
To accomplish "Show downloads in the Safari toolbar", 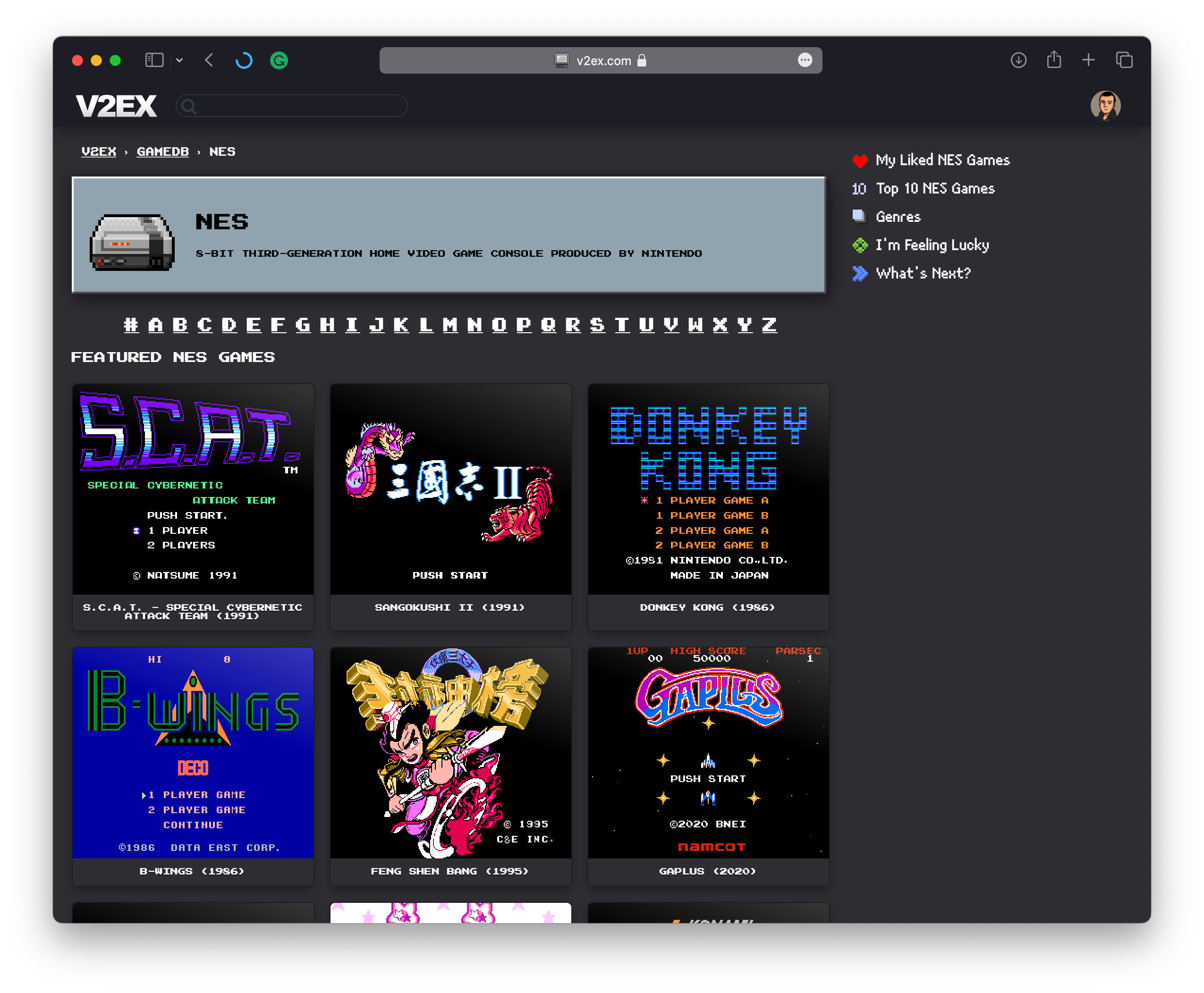I will tap(1018, 60).
